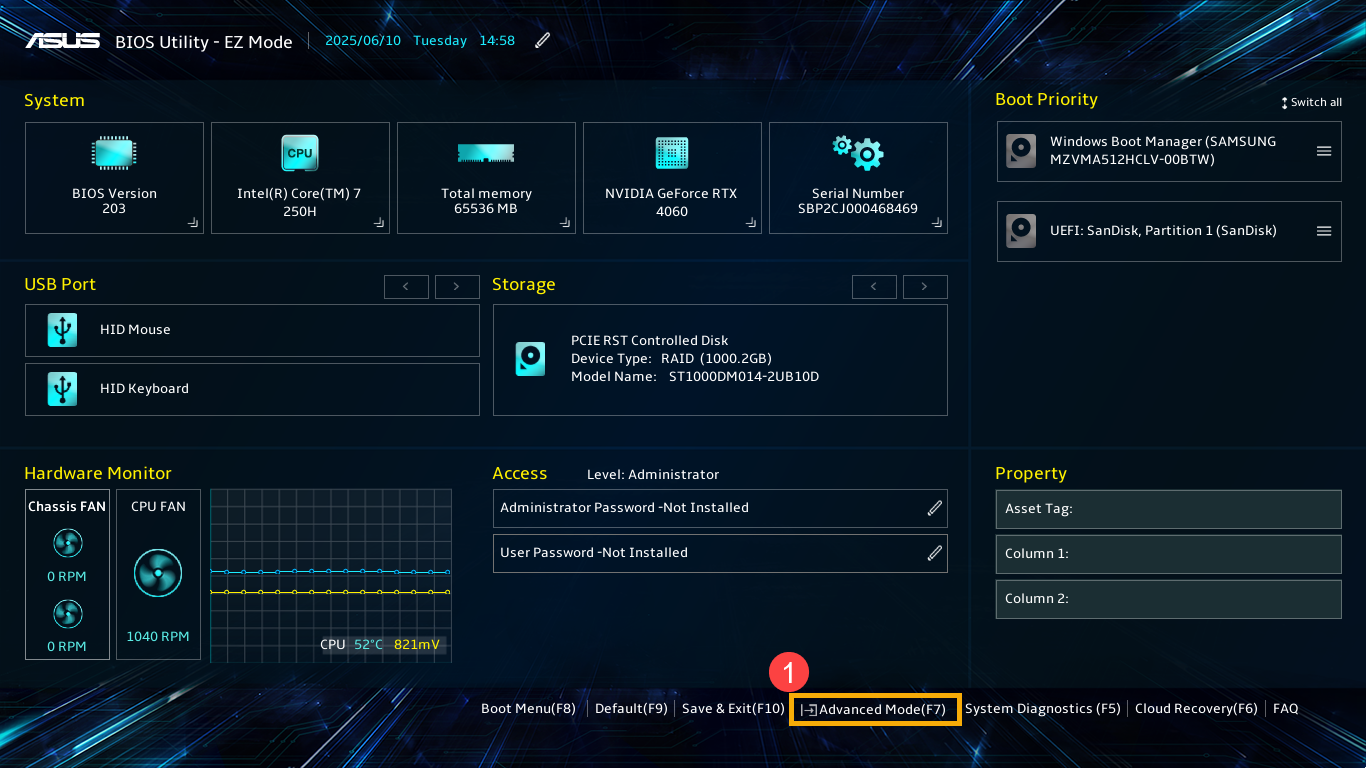The image size is (1366, 768).
Task: Switch to Advanced Mode (F7)
Action: [875, 710]
